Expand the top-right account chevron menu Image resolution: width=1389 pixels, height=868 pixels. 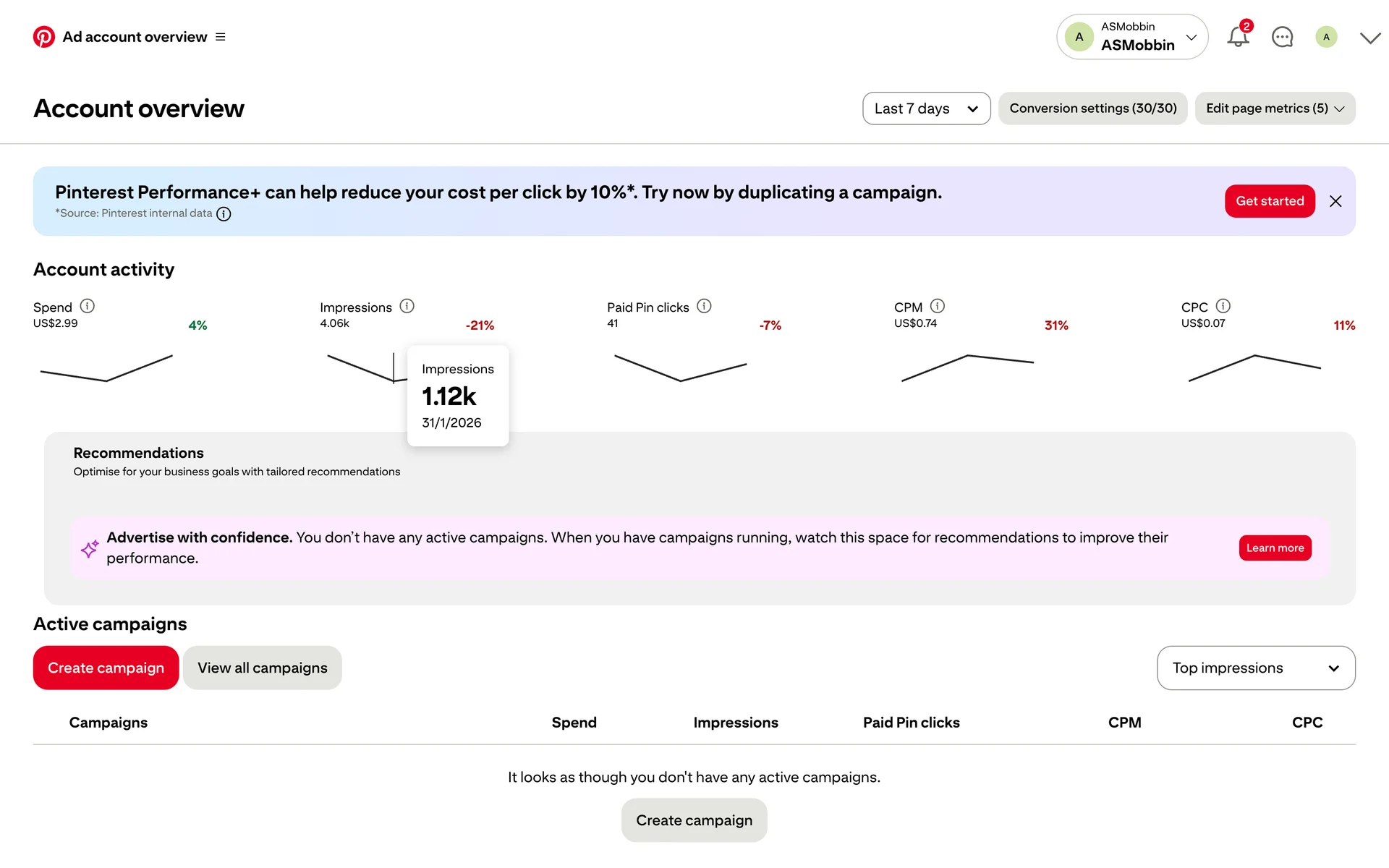pos(1370,38)
